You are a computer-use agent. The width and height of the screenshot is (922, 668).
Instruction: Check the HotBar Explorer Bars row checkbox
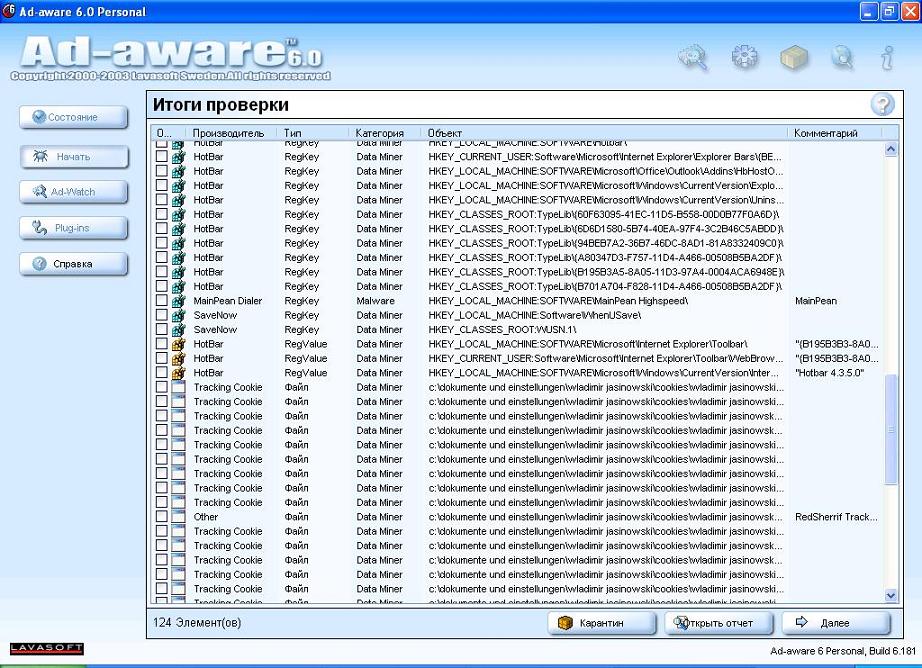point(161,156)
